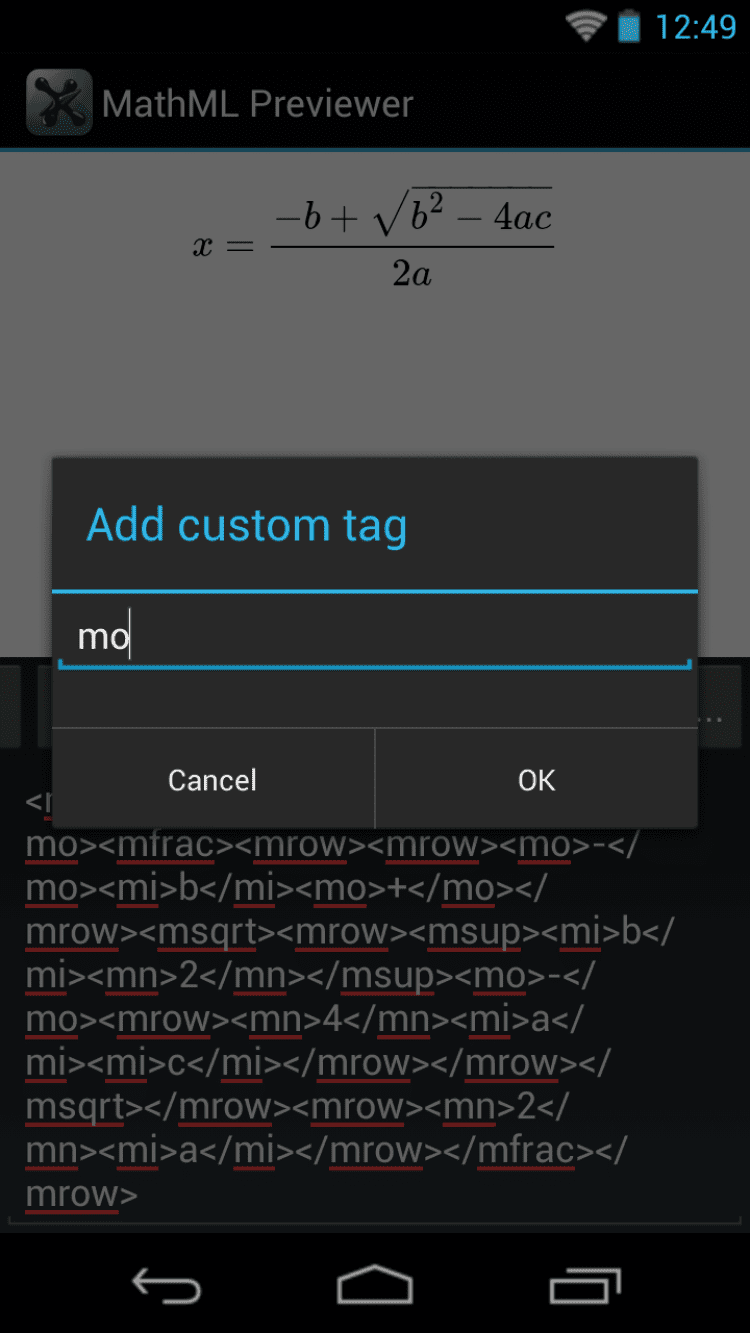Viewport: 750px width, 1333px height.
Task: Tap the dimmed tag button left of dialog
Action: coord(10,705)
